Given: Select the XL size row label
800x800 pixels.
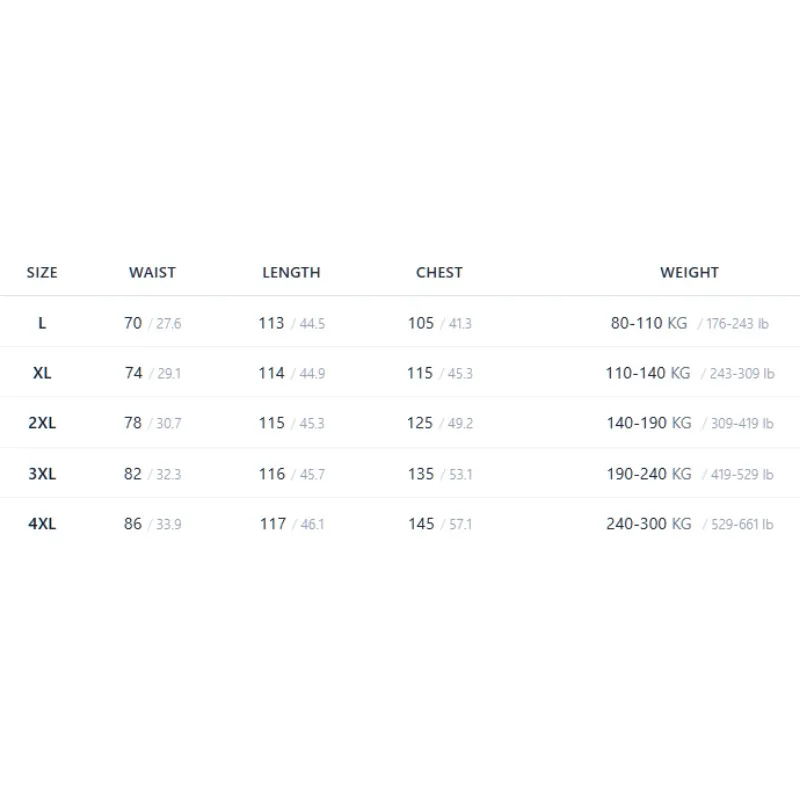Looking at the screenshot, I should point(42,373).
